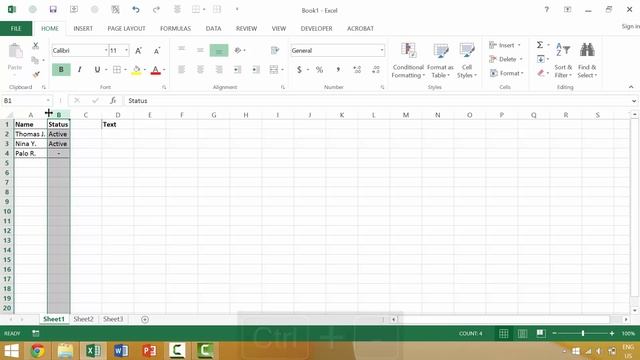Switch to INSERT tab
Screen dimensions: 640x360
coord(83,29)
